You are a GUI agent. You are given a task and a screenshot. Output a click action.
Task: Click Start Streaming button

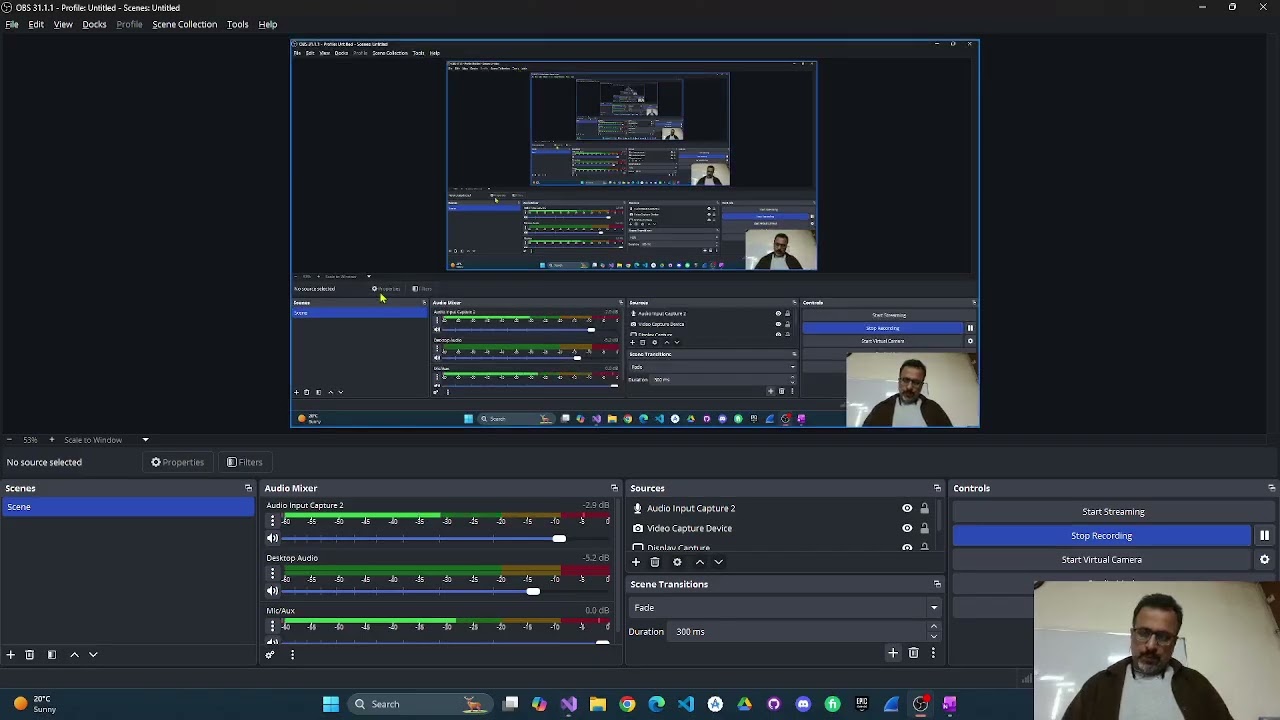click(x=1113, y=512)
